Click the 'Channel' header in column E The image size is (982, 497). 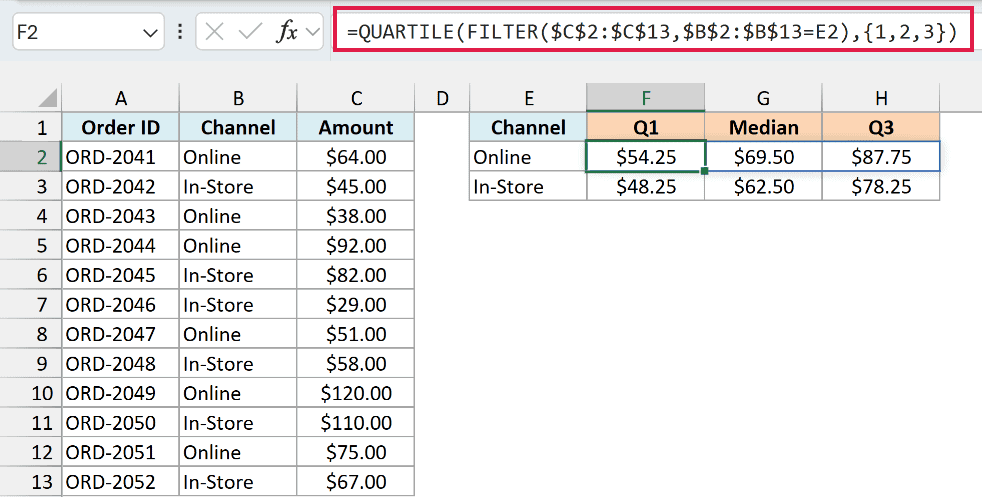click(x=529, y=128)
